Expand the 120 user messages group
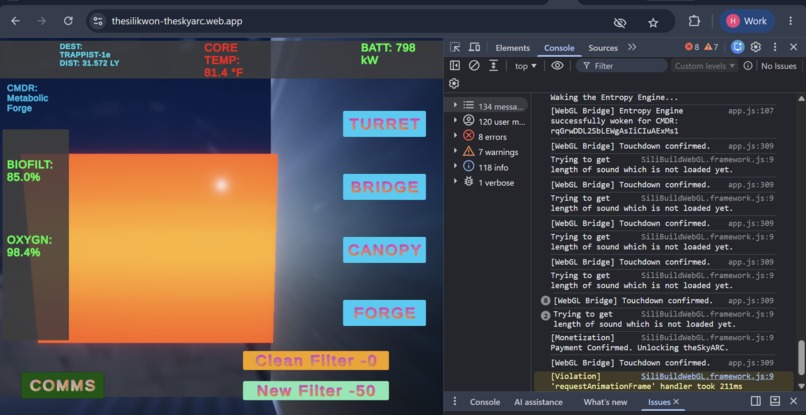Viewport: 806px width, 415px height. pyautogui.click(x=455, y=121)
